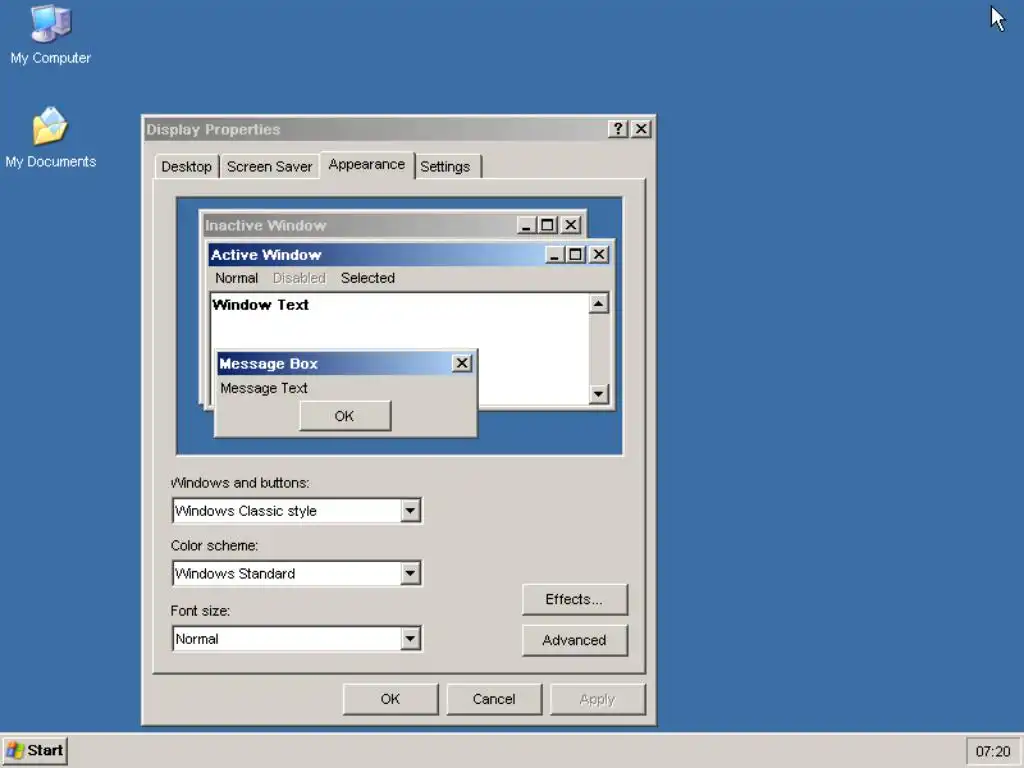Click Inactive Window close icon in preview

pos(571,225)
